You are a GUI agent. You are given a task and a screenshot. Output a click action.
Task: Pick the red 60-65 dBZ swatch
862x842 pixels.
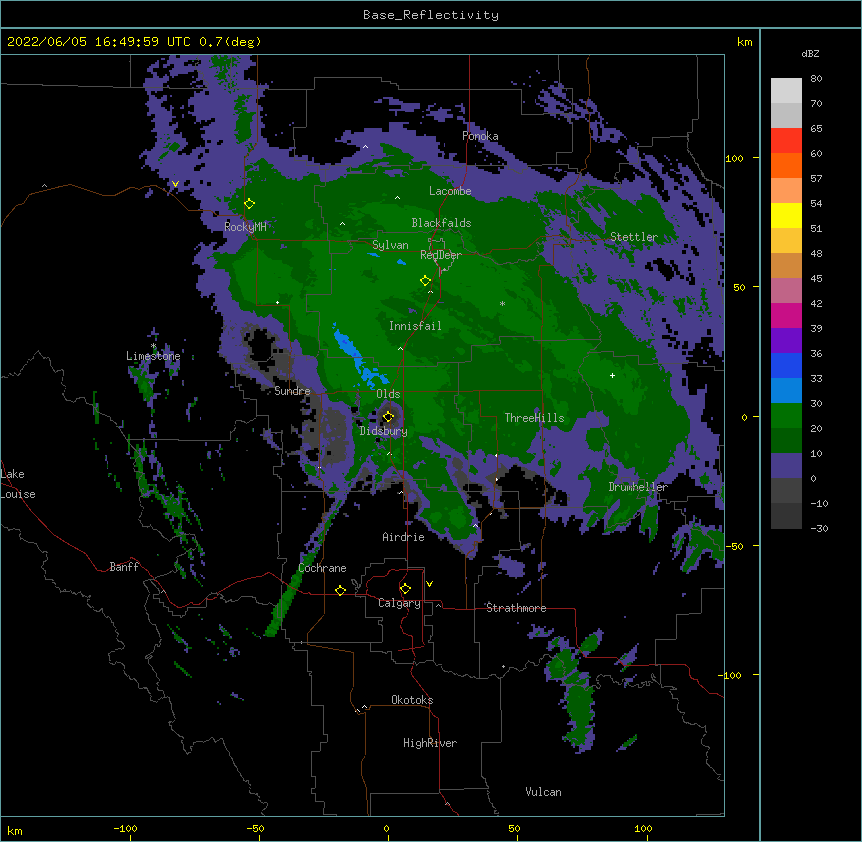(786, 141)
